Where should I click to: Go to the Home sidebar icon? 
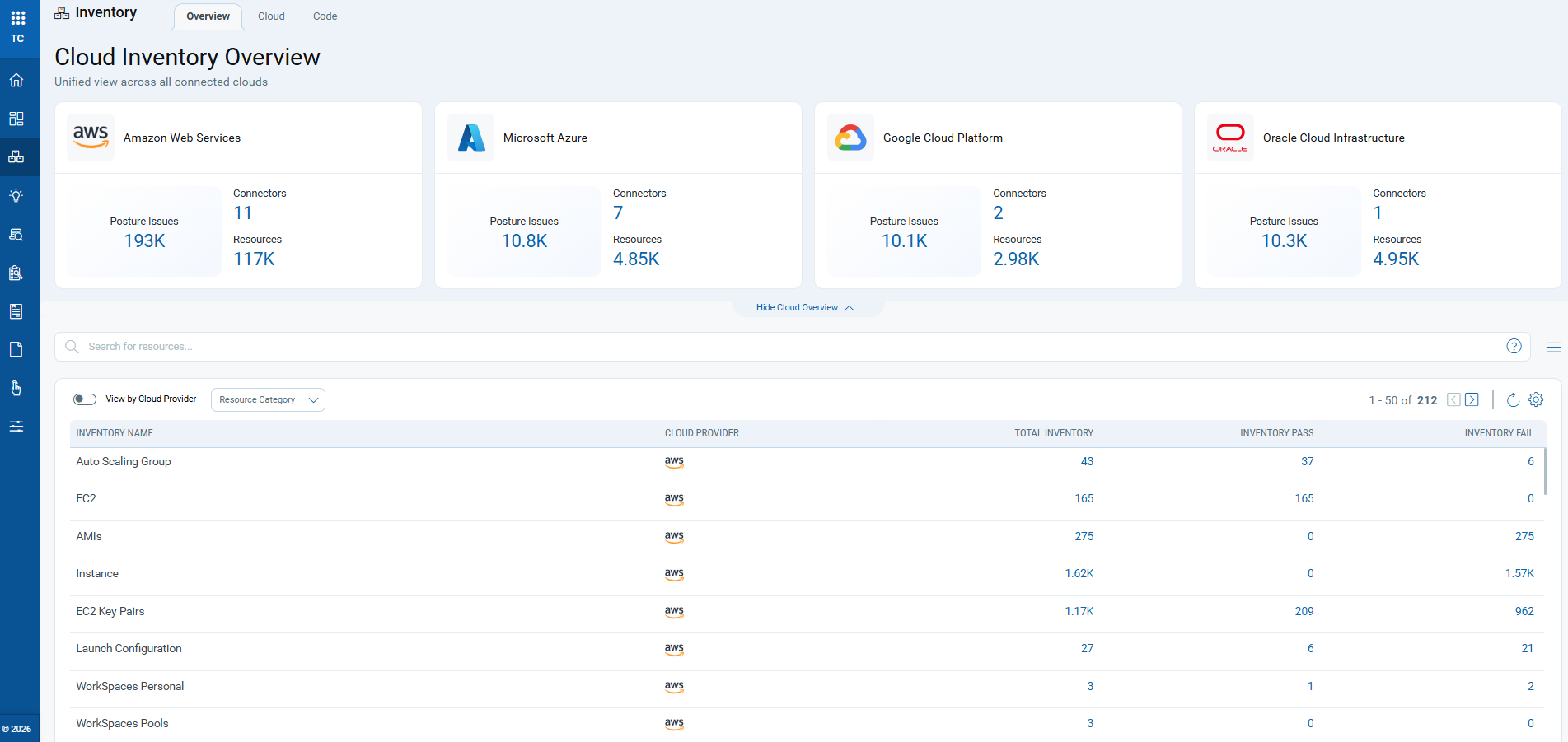coord(16,80)
